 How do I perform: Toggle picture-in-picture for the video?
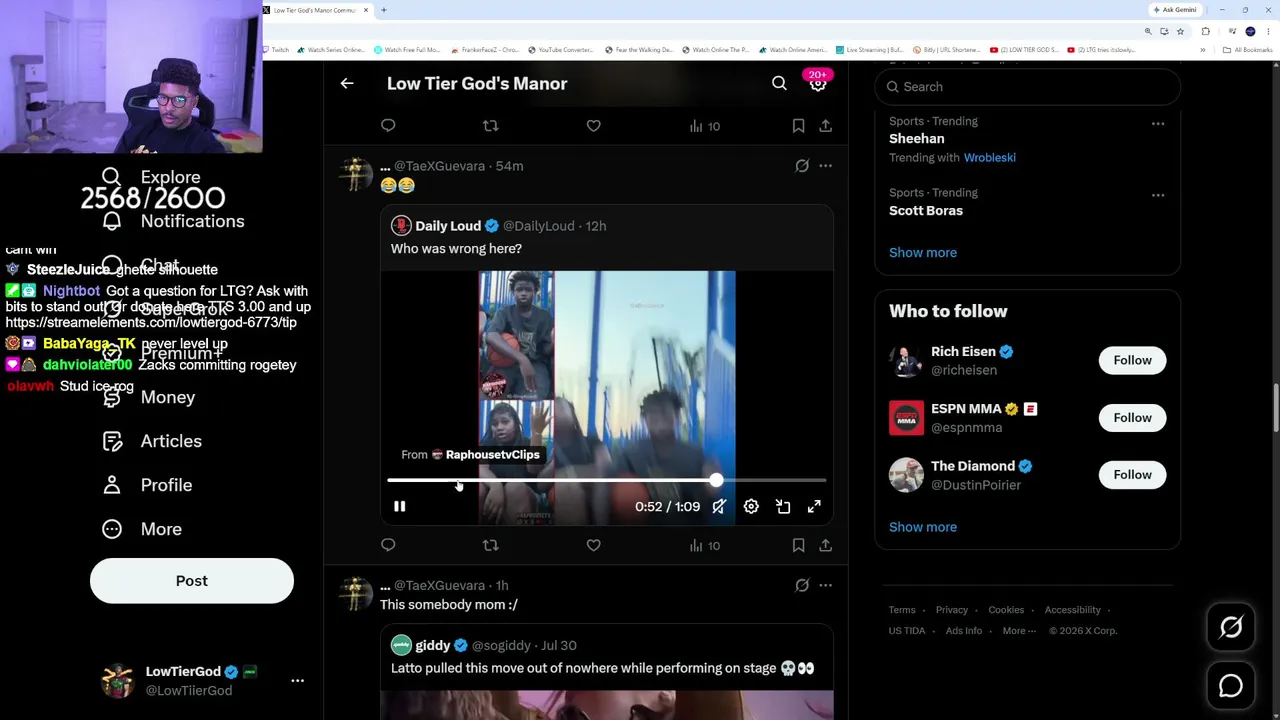(783, 507)
